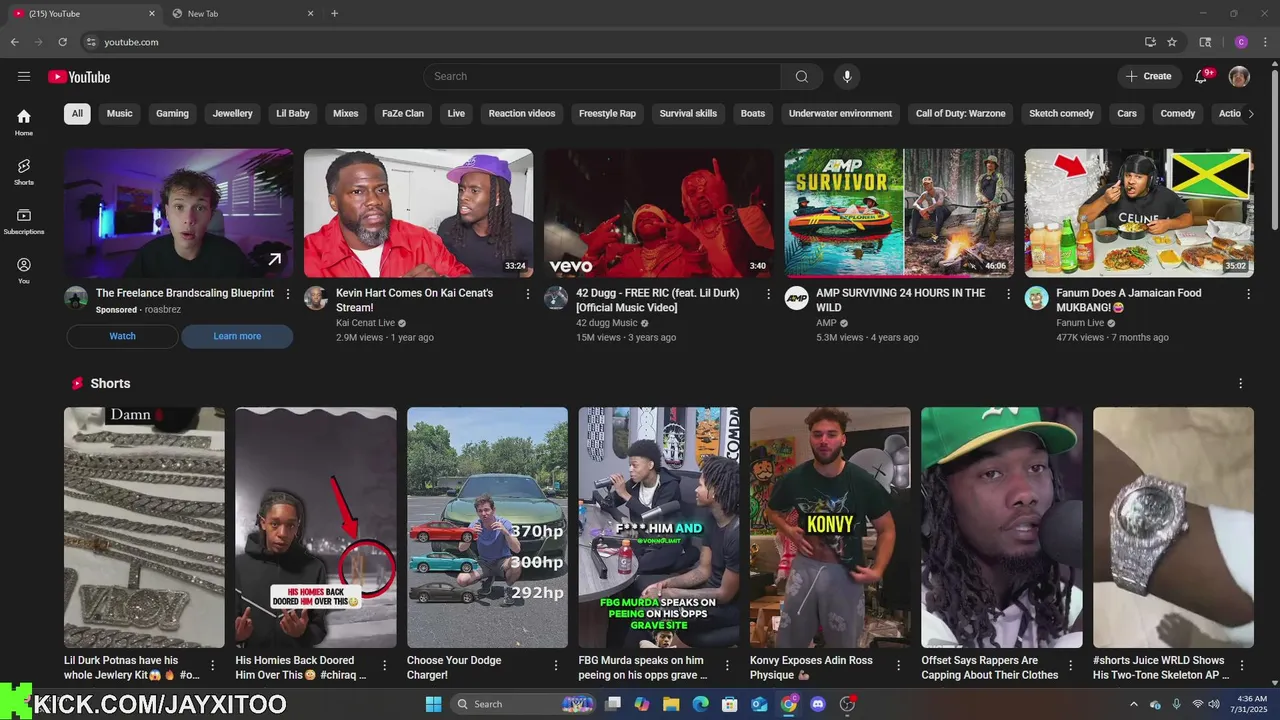Select the Reaction videos chip
The image size is (1280, 720).
522,113
